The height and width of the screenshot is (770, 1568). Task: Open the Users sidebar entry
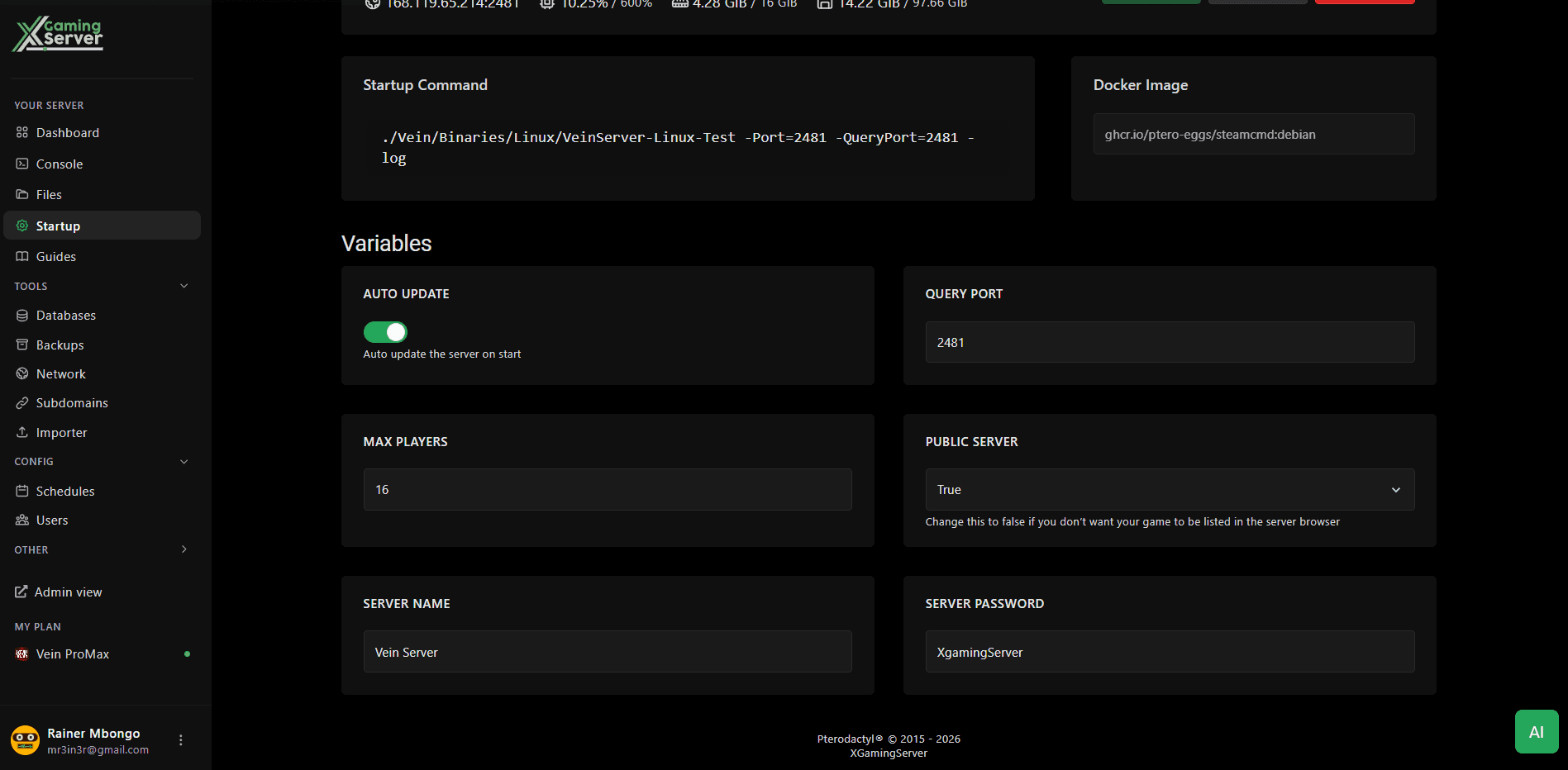52,520
